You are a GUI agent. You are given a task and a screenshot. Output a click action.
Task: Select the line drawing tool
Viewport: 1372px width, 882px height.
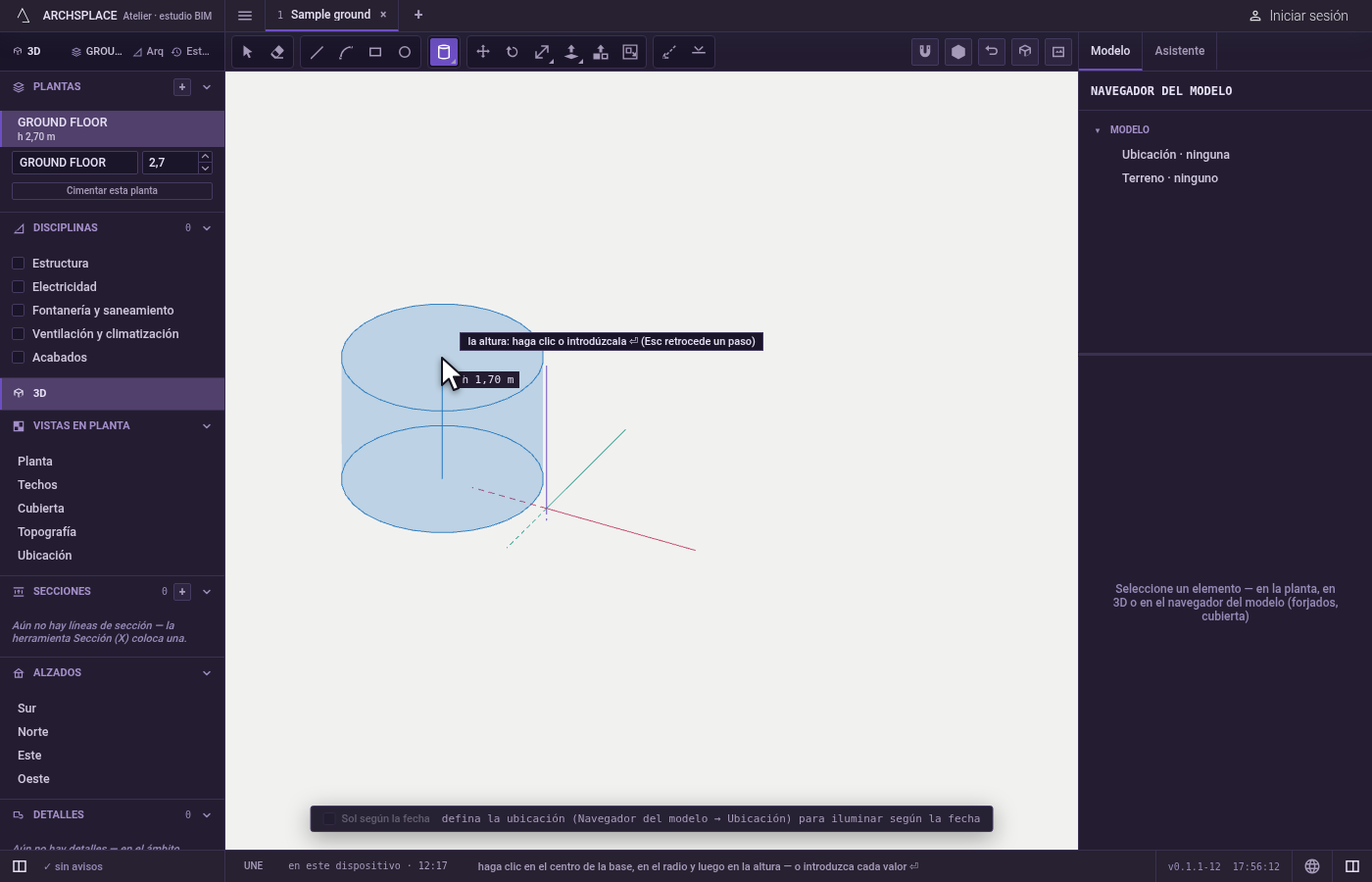point(317,52)
